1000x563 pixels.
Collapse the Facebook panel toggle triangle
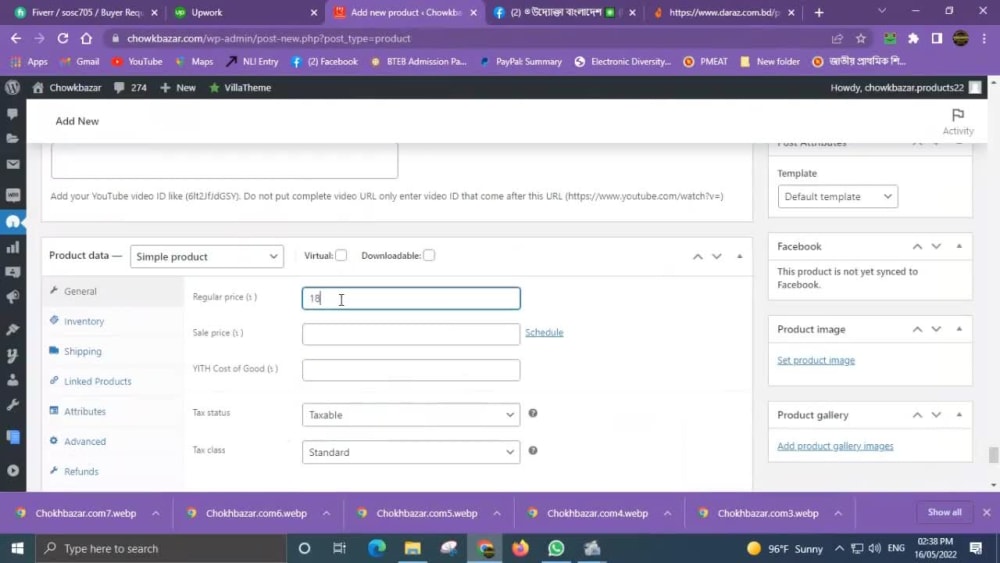[959, 246]
